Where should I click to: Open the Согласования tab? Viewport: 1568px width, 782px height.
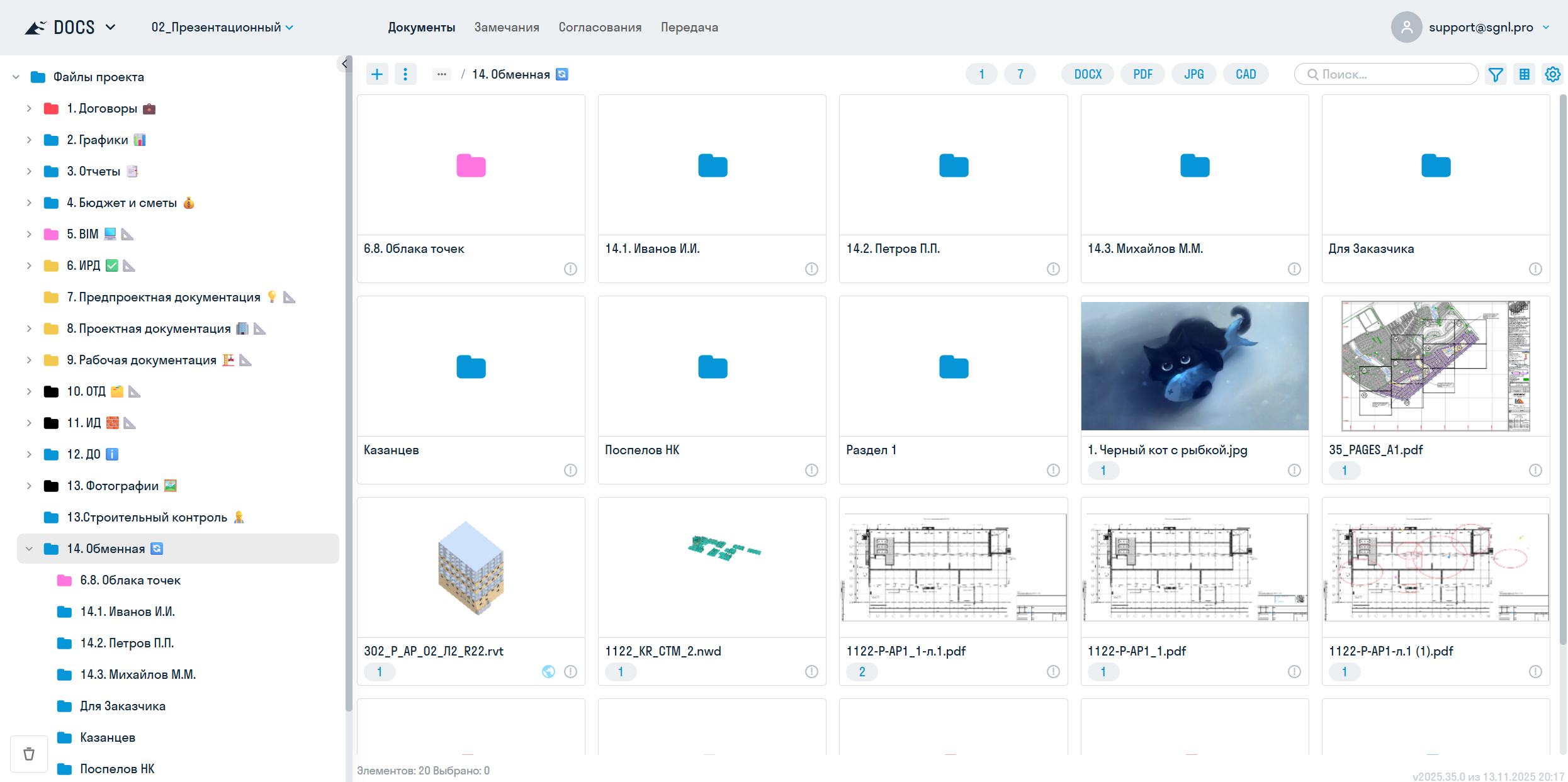(599, 27)
